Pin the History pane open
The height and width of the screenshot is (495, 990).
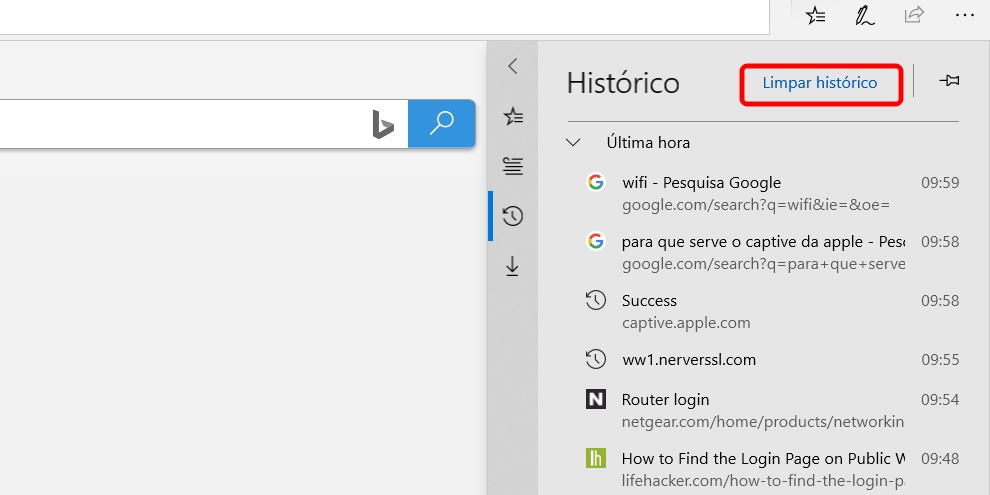[949, 81]
